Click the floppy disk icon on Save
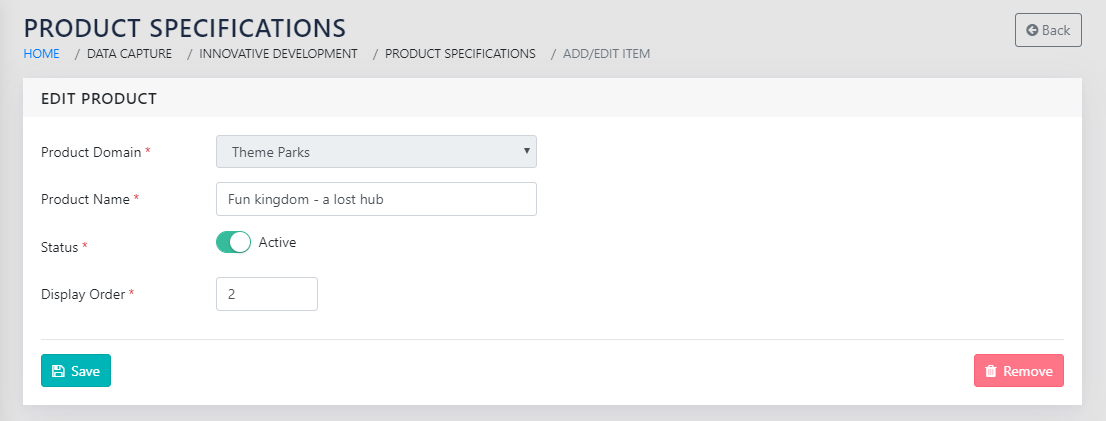Screen dimensions: 1106x421 [58, 371]
